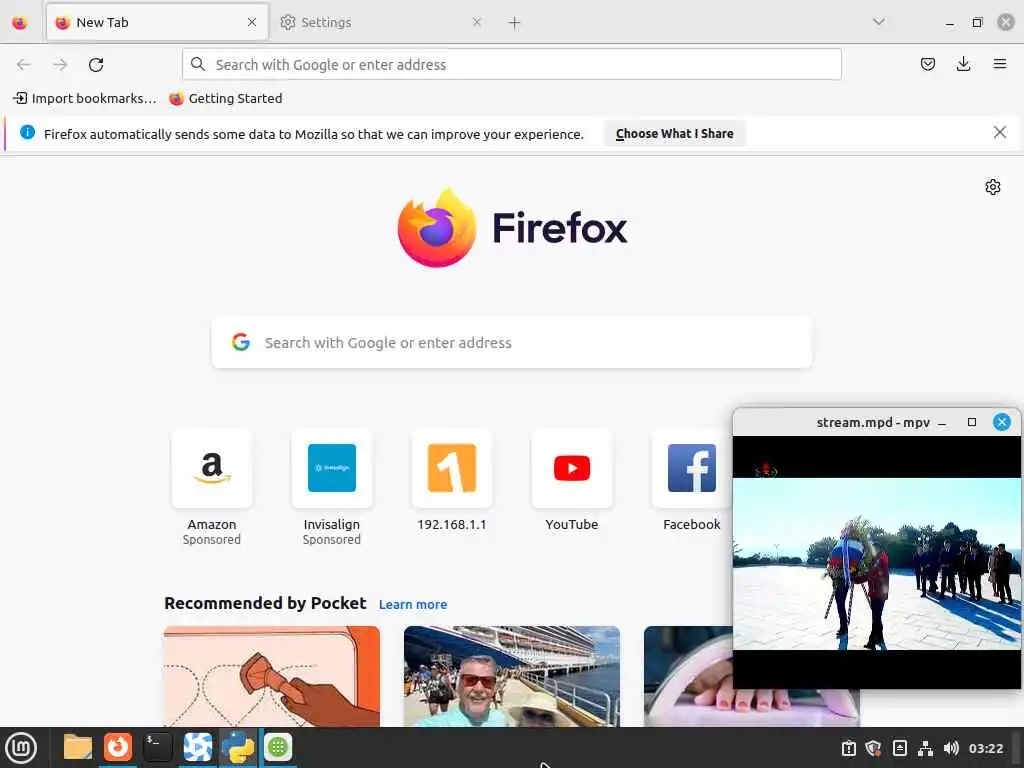
Task: Open Files manager from the taskbar
Action: [78, 747]
